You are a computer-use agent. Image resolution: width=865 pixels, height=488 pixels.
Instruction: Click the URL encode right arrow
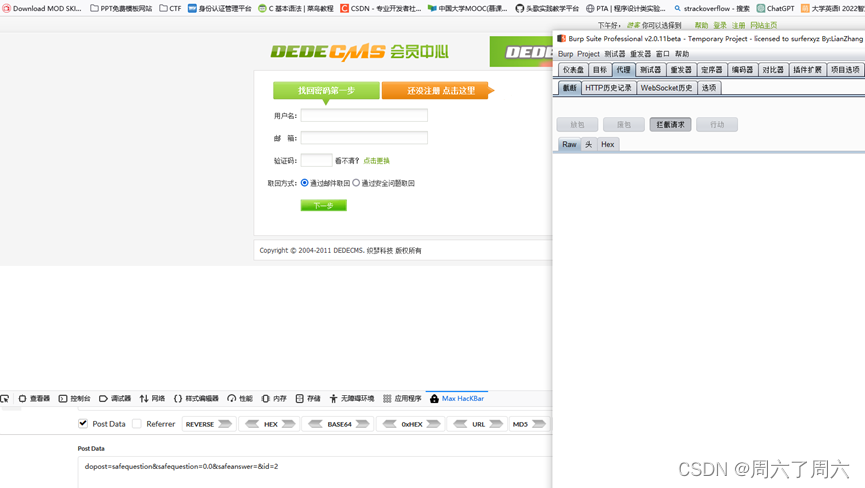(x=496, y=424)
